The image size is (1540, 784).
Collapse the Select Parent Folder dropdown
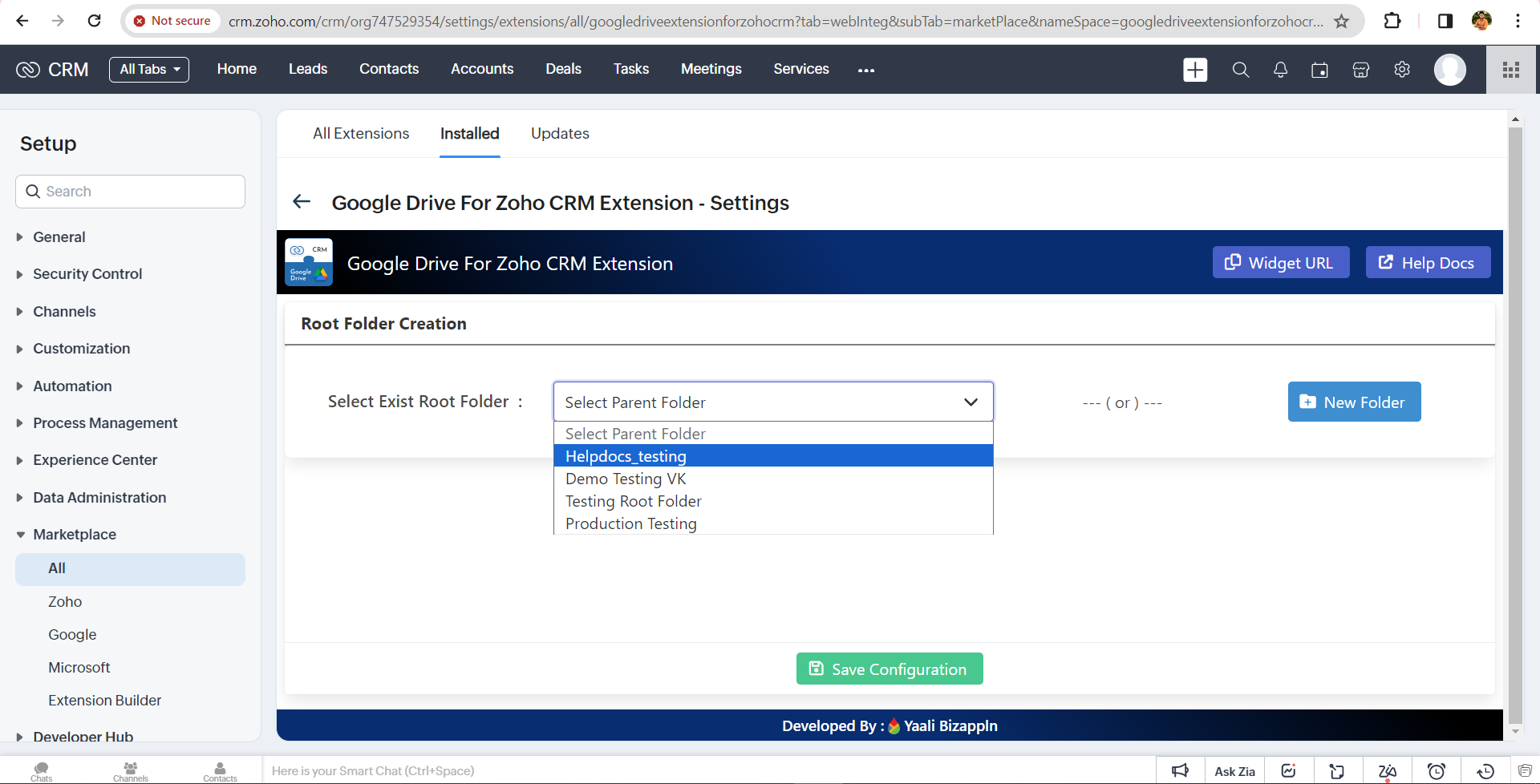(x=971, y=402)
